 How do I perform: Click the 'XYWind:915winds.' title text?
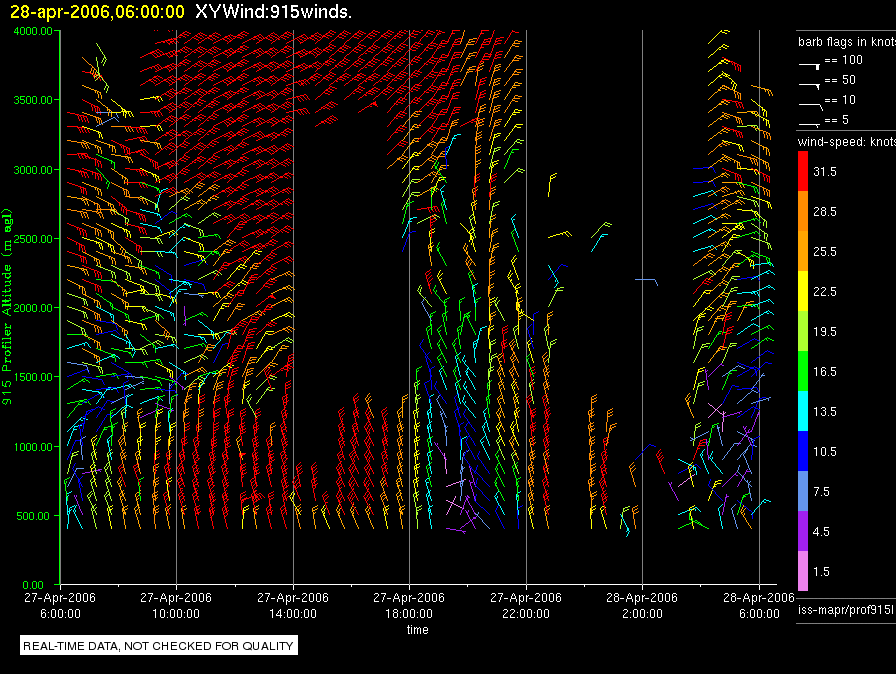(273, 11)
